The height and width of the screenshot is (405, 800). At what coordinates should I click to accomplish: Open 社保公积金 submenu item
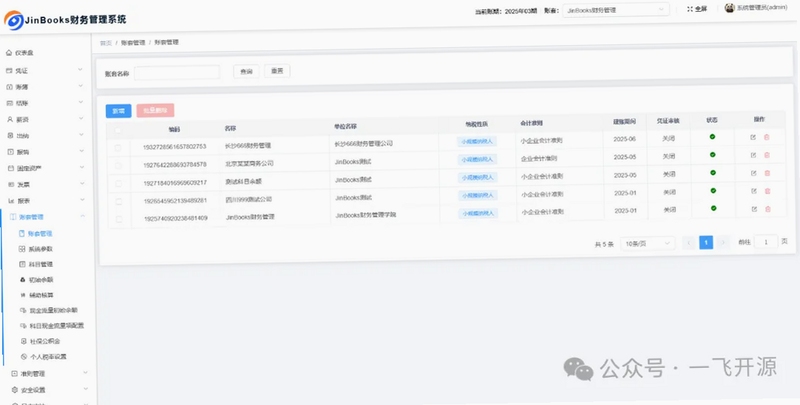[40, 341]
